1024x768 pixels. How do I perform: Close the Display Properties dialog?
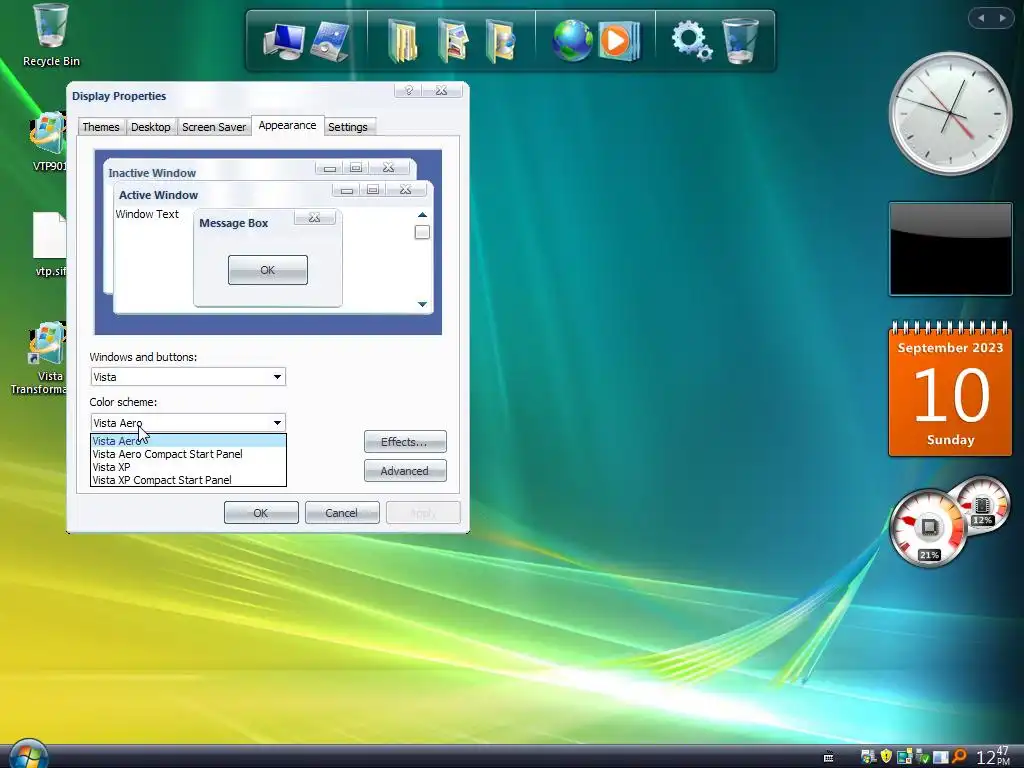[x=442, y=90]
